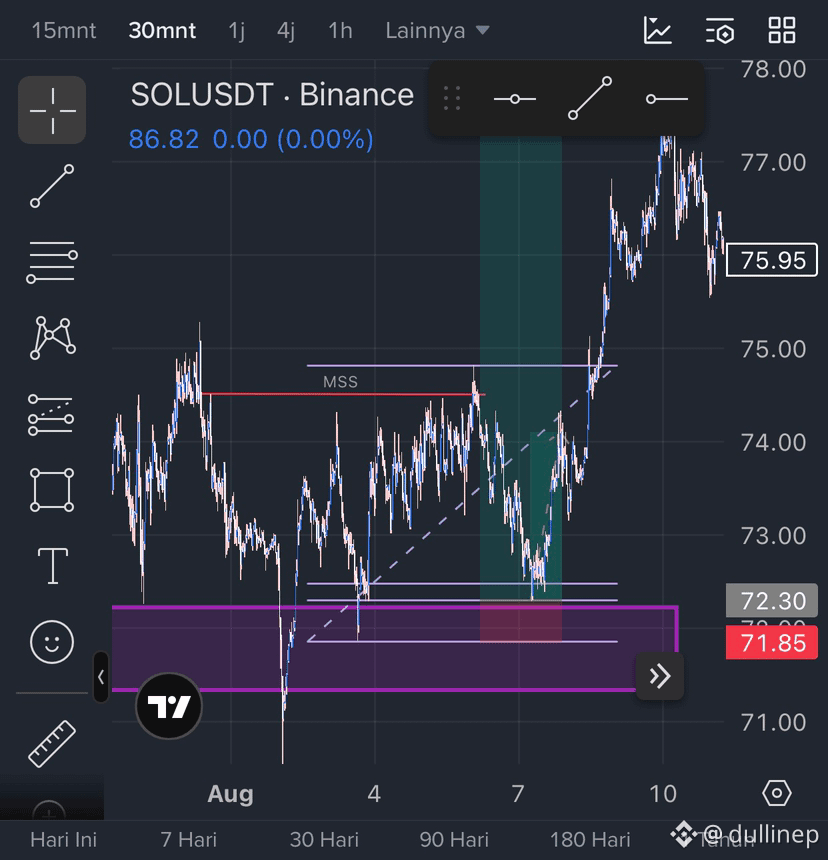Click the red 71.85 price label
Viewport: 828px width, 860px height.
click(x=772, y=642)
